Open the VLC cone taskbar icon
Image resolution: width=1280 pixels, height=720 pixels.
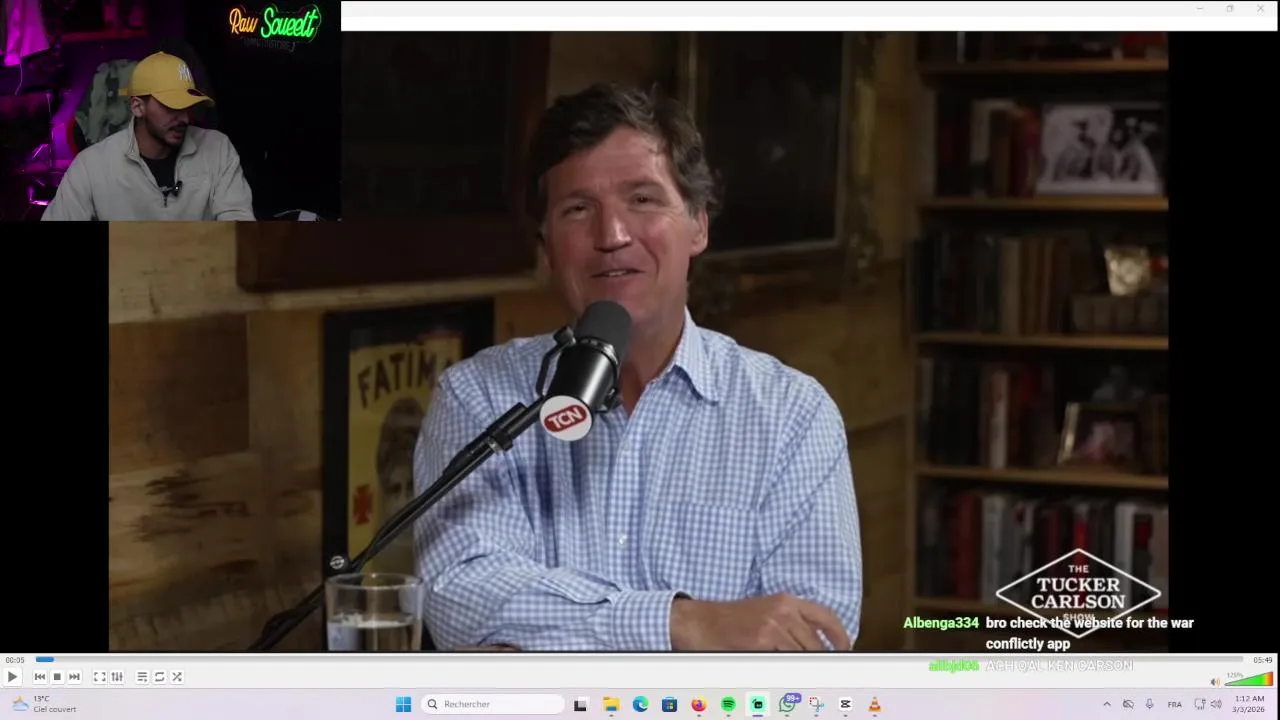tap(875, 704)
